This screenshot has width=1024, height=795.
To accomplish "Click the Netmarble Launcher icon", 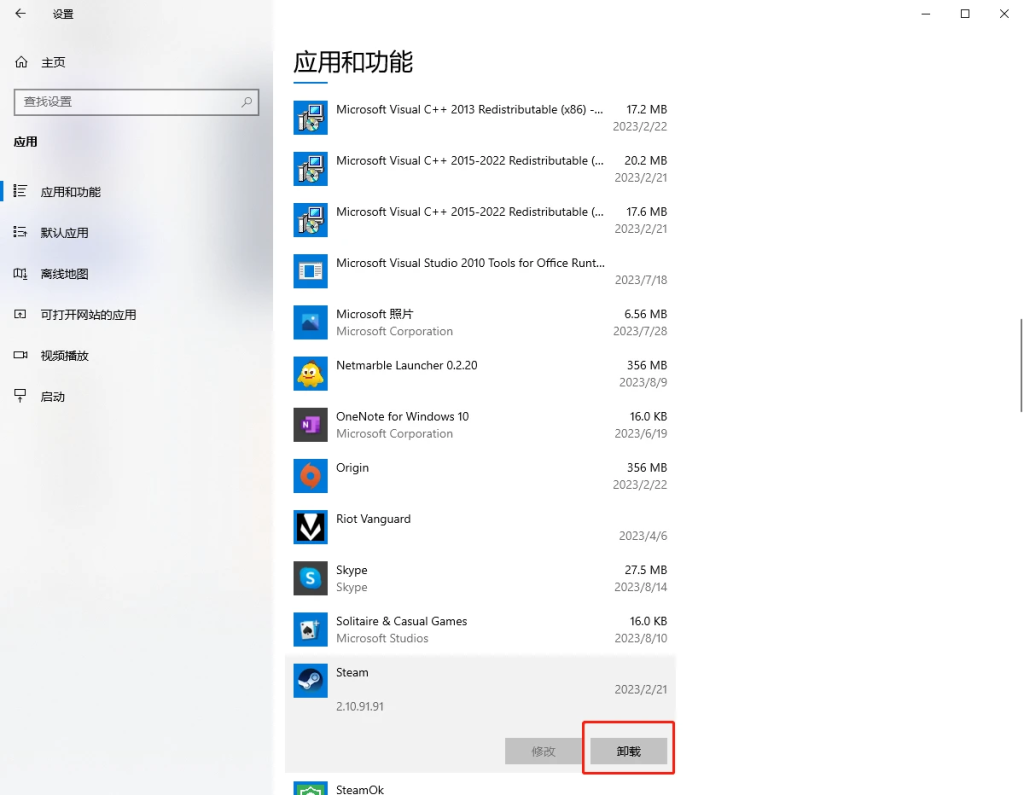I will tap(310, 373).
